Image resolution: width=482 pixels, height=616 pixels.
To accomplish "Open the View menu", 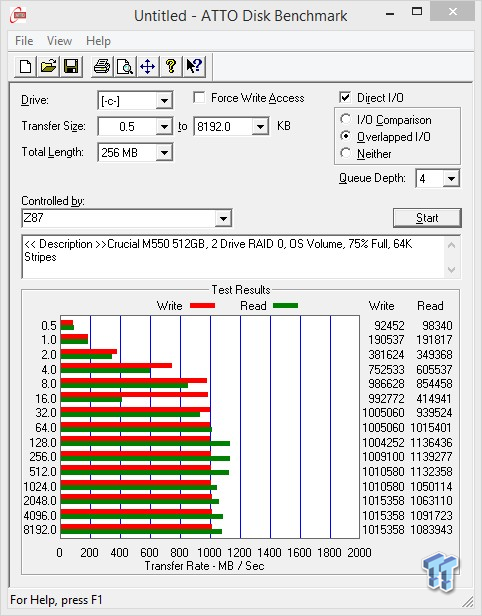I will [59, 41].
